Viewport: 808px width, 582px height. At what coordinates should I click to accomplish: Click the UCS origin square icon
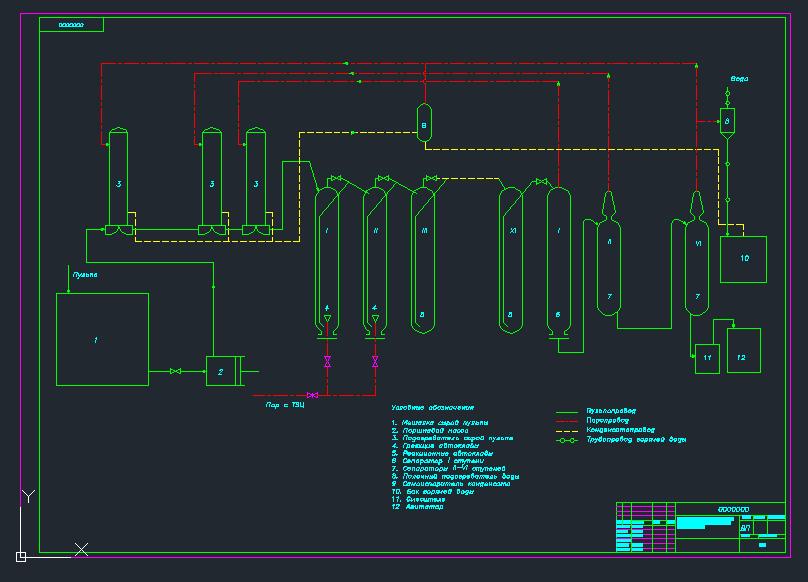(x=21, y=557)
